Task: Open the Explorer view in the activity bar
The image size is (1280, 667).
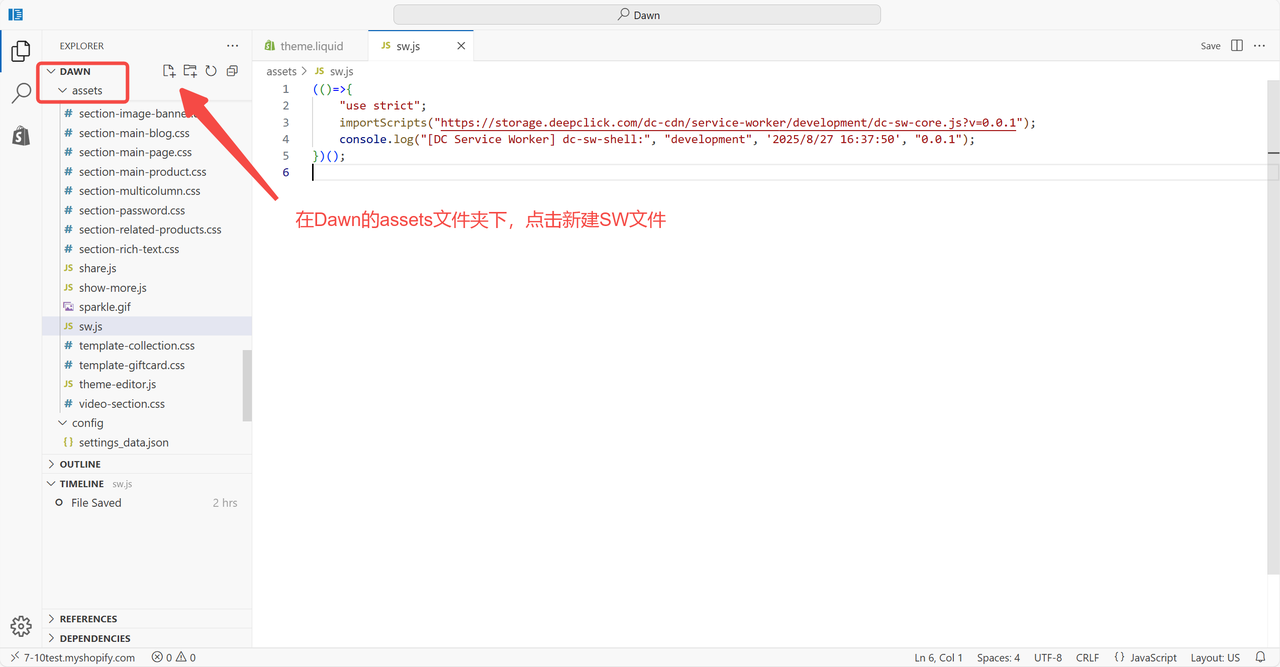Action: pyautogui.click(x=20, y=52)
